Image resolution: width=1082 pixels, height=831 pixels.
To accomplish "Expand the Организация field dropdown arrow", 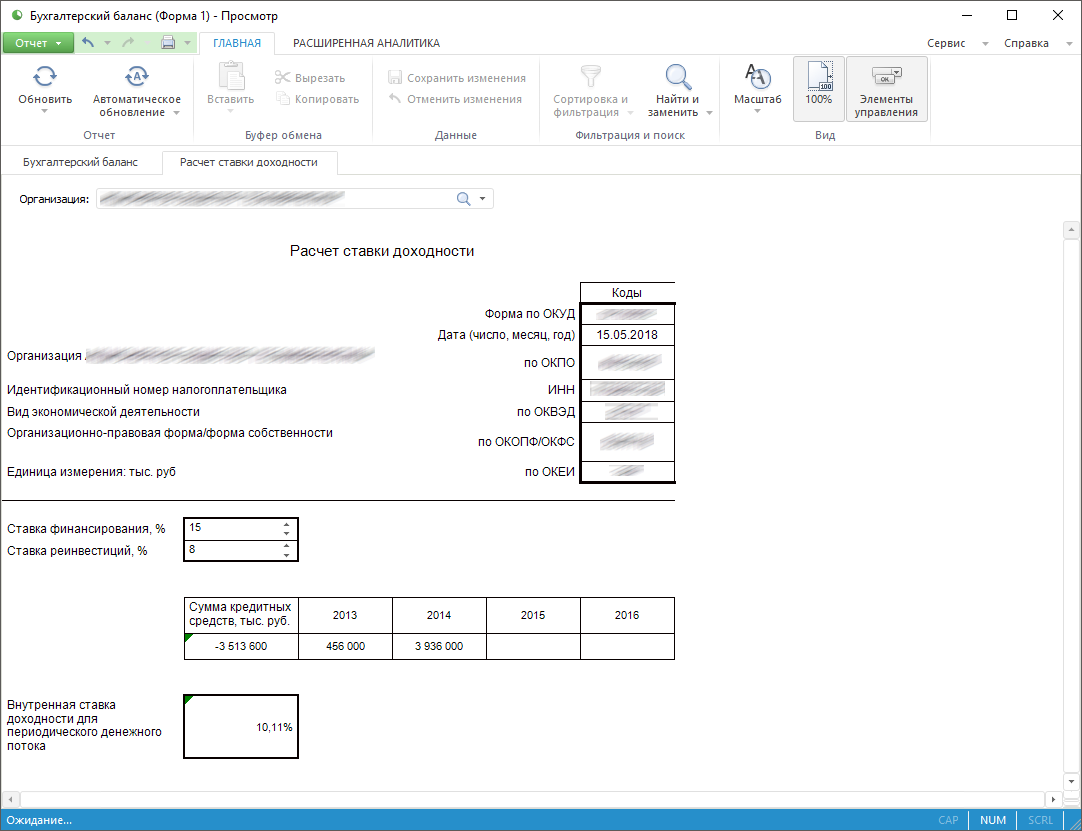I will pyautogui.click(x=482, y=199).
